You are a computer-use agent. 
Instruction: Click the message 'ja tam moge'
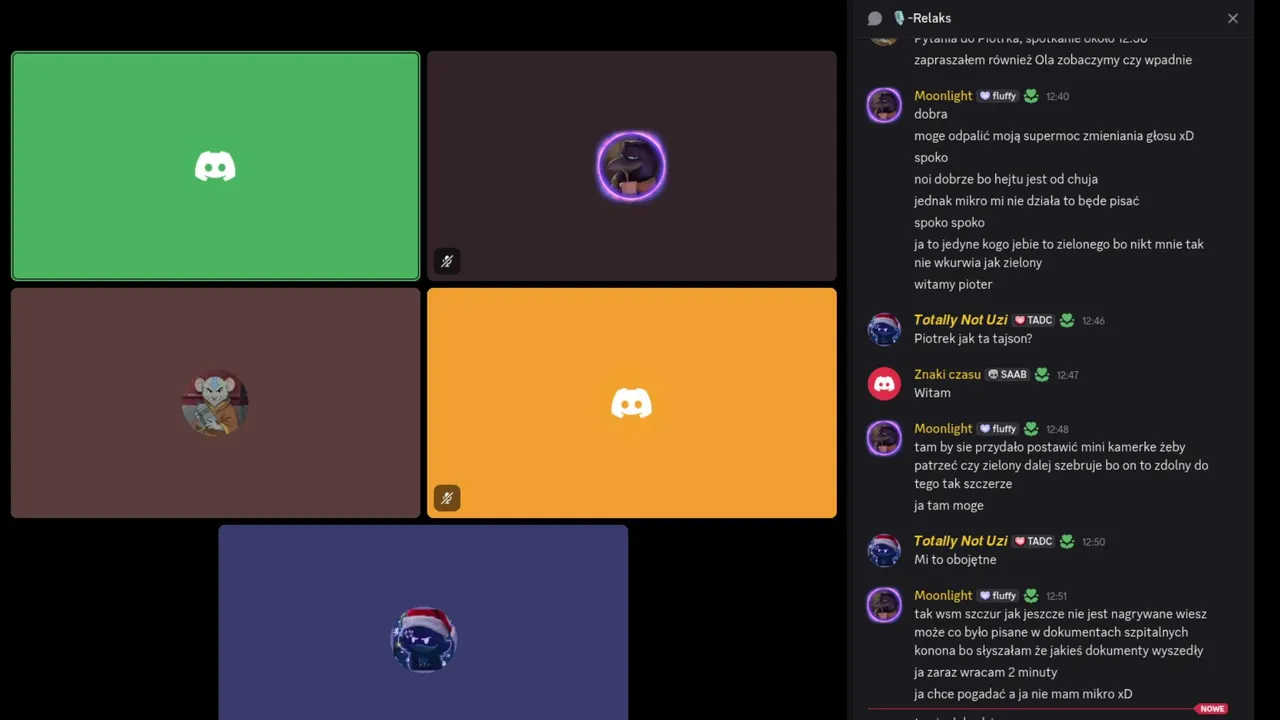[949, 506]
